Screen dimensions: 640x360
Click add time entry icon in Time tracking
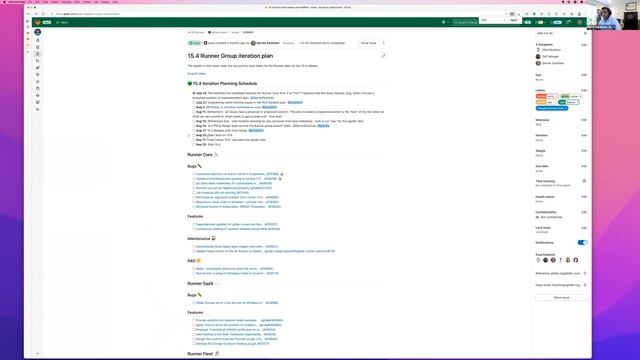[584, 181]
